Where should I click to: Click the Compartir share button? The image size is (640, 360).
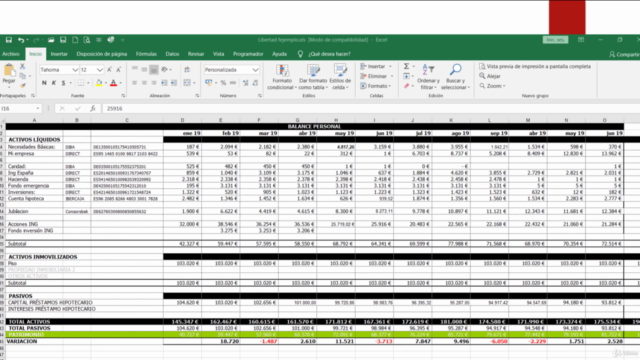pyautogui.click(x=624, y=54)
